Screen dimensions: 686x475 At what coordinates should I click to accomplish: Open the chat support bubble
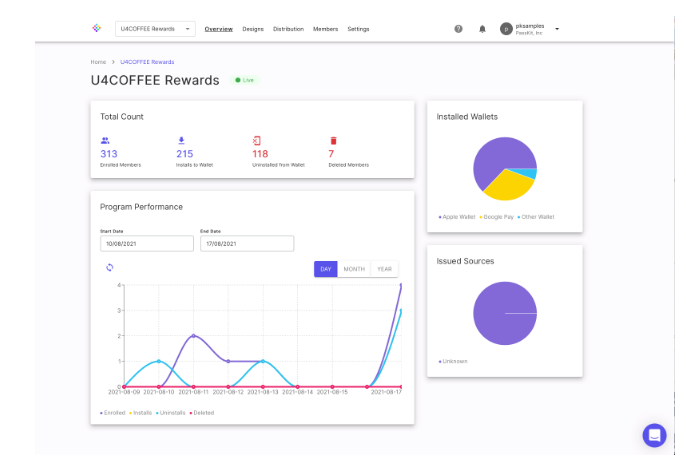tap(654, 435)
